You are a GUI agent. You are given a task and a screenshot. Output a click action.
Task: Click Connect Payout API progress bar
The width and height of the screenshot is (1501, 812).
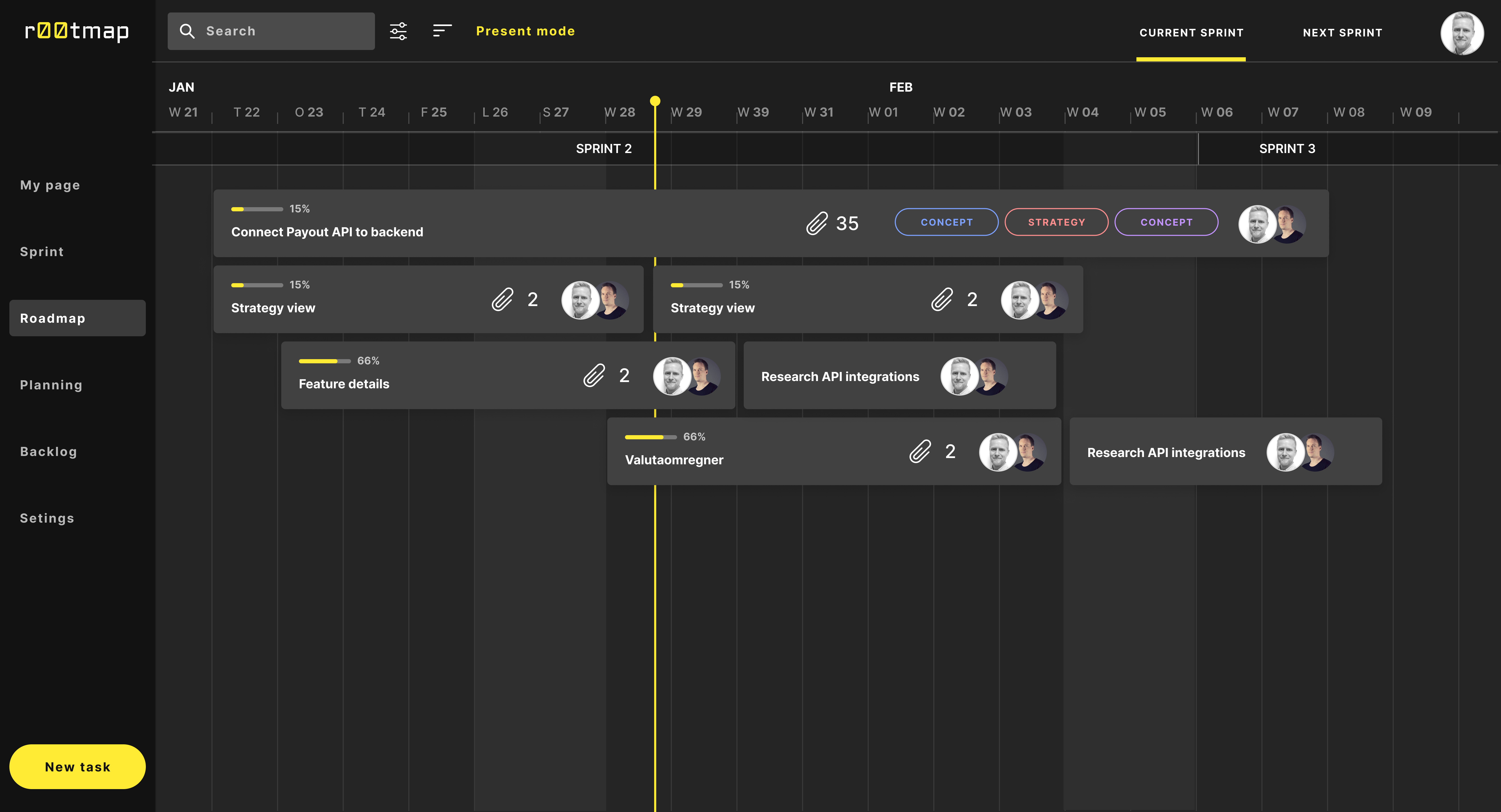pyautogui.click(x=257, y=209)
